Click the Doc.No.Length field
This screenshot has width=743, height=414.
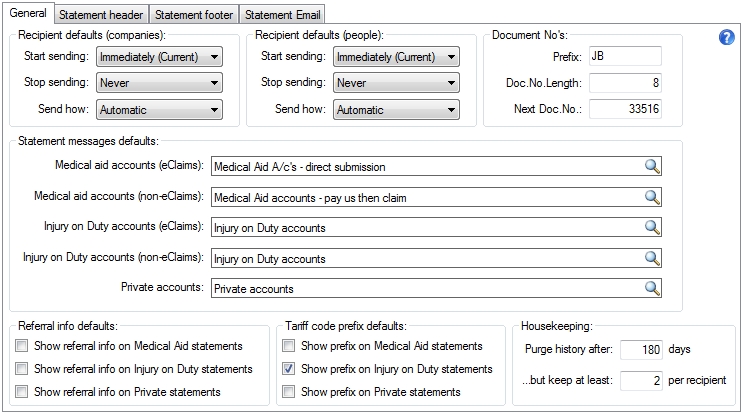(625, 83)
